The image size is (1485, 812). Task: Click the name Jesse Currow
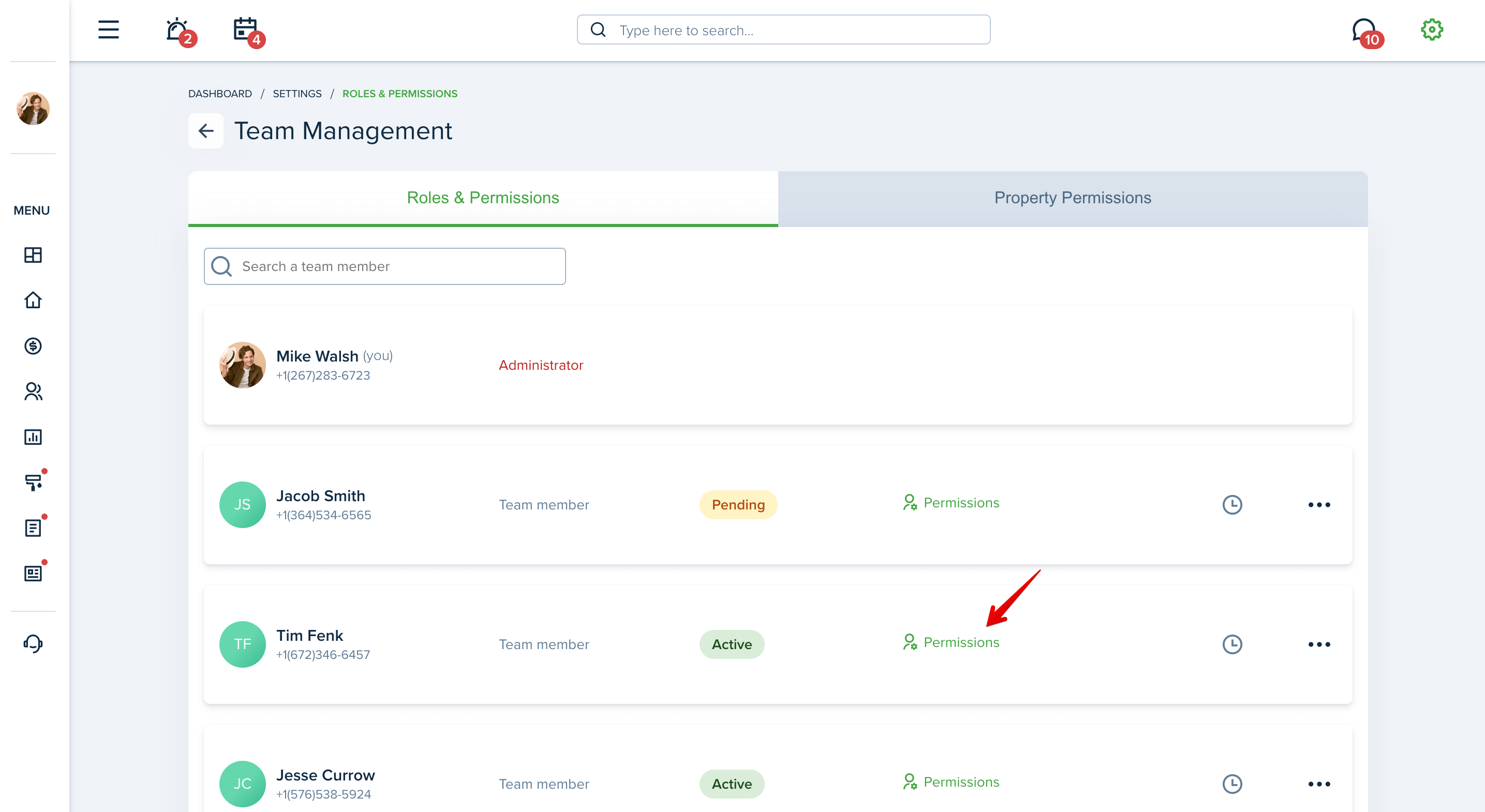(x=325, y=775)
